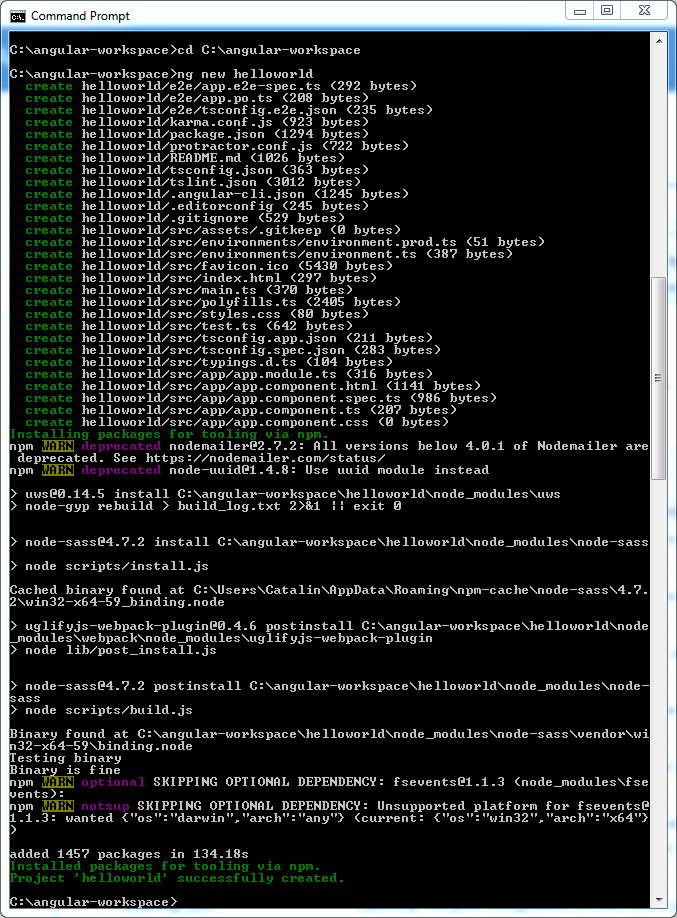This screenshot has width=677, height=918.
Task: Click the 'Binary is fine' line
Action: click(x=65, y=770)
